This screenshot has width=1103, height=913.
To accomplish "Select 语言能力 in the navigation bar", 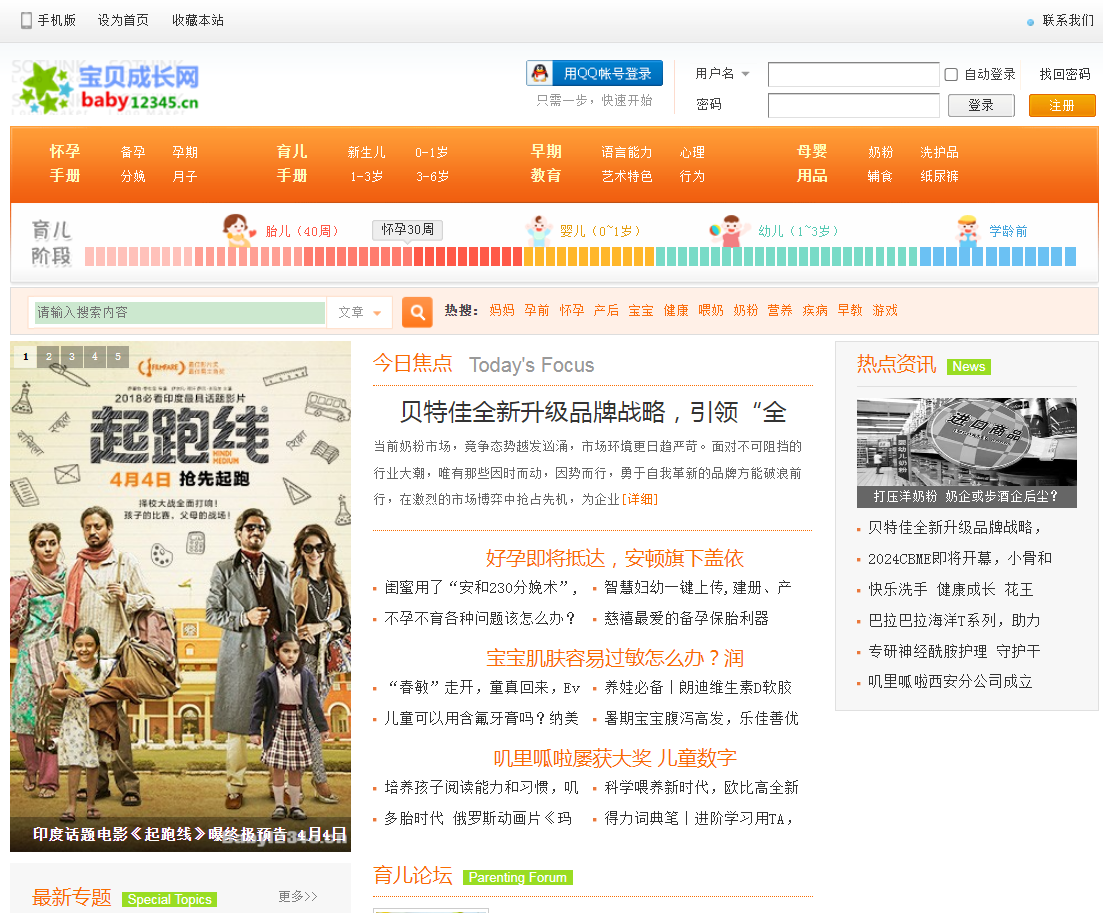I will click(627, 152).
